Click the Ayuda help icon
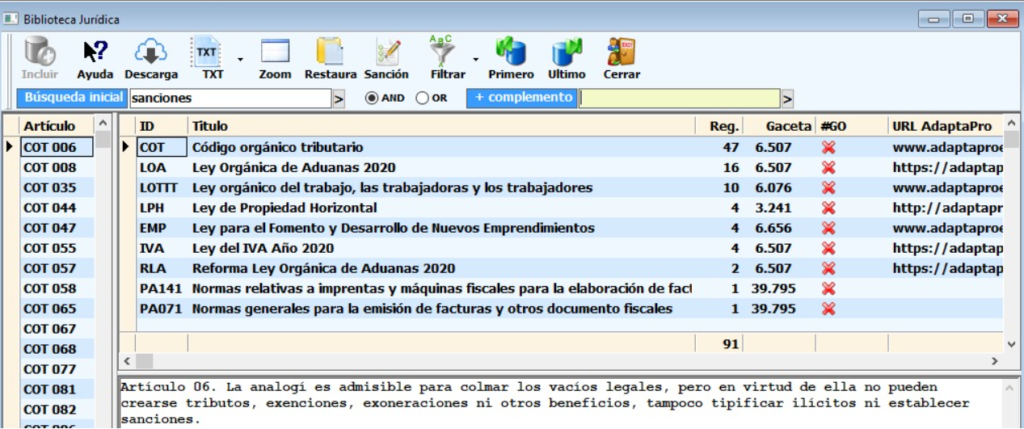Screen dimensions: 1024x429 (95, 52)
